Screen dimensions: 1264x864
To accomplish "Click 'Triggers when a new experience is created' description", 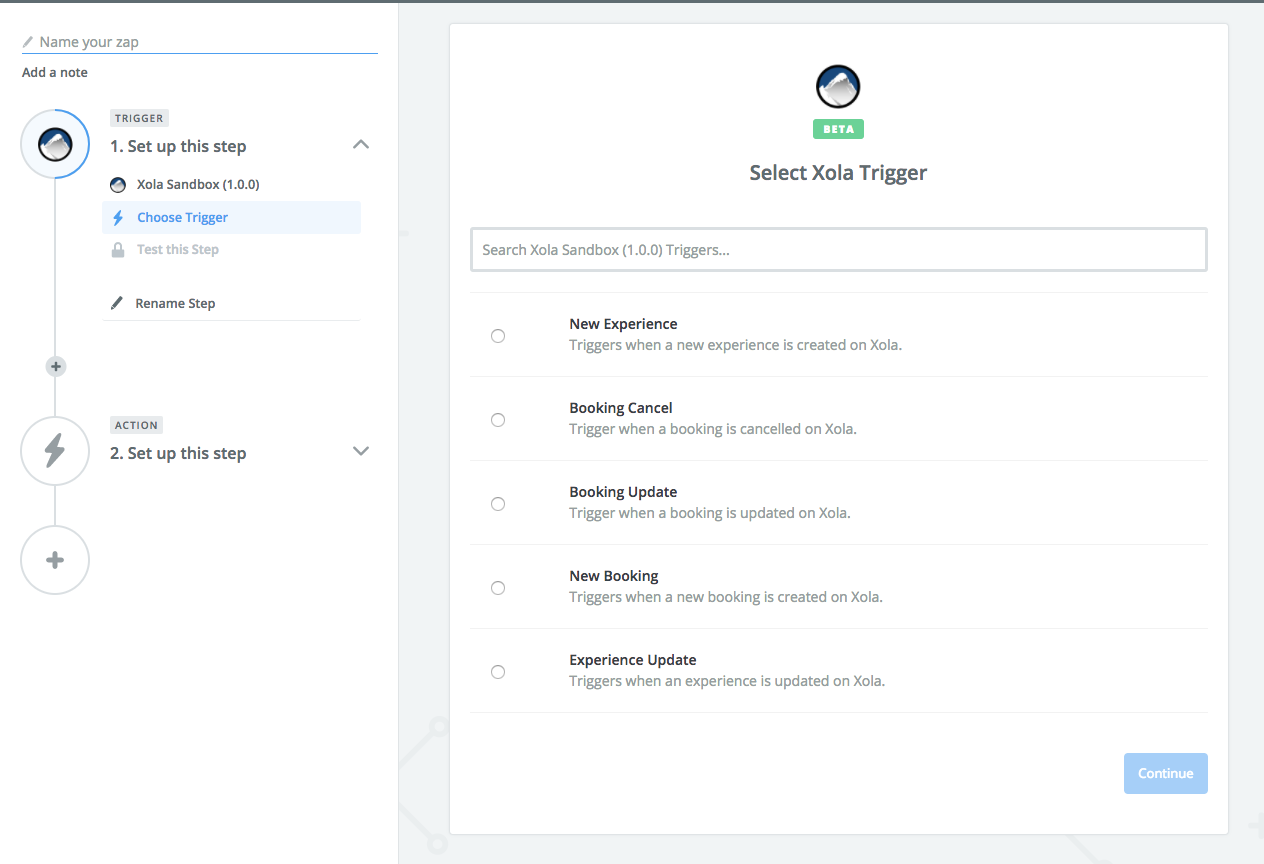I will pos(735,345).
